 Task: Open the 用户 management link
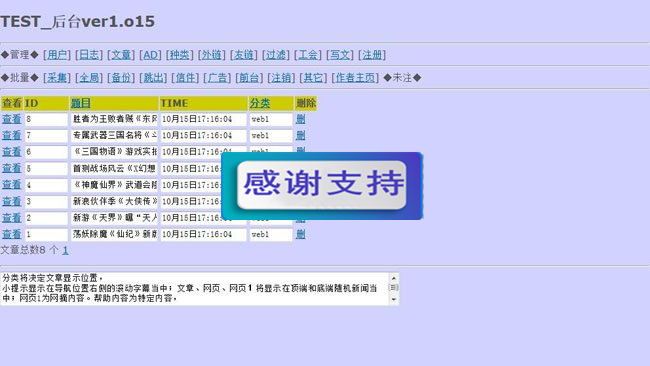[57, 55]
